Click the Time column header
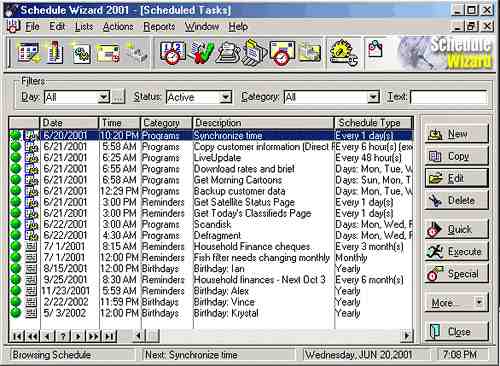Viewport: 500px width, 366px height. (x=119, y=123)
